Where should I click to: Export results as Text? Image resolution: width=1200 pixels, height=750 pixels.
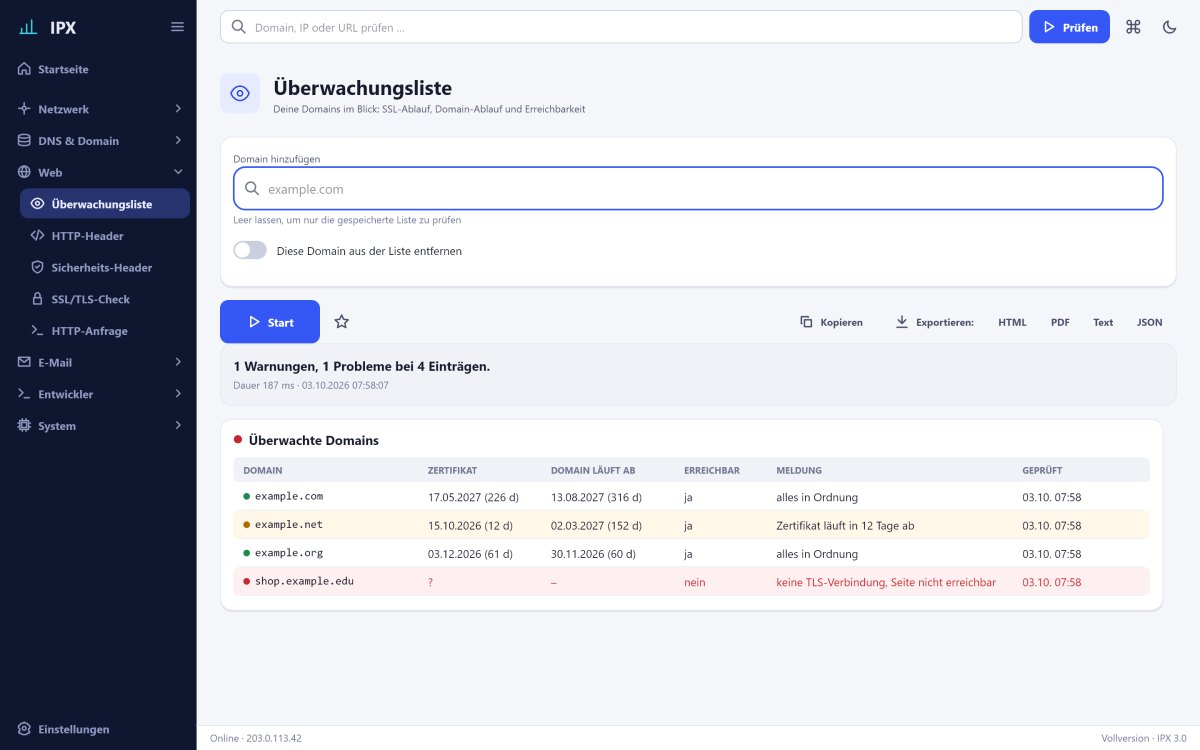[1103, 322]
